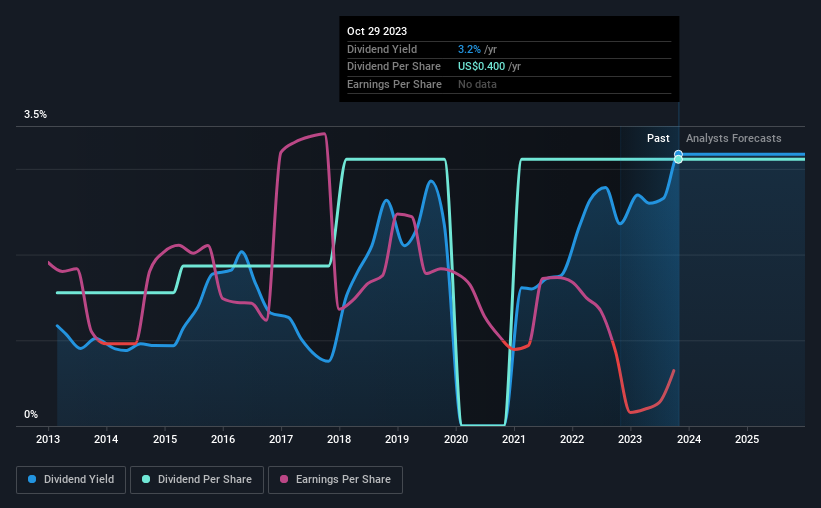Viewport: 821px width, 508px height.
Task: Click the Past region label
Action: tap(658, 138)
